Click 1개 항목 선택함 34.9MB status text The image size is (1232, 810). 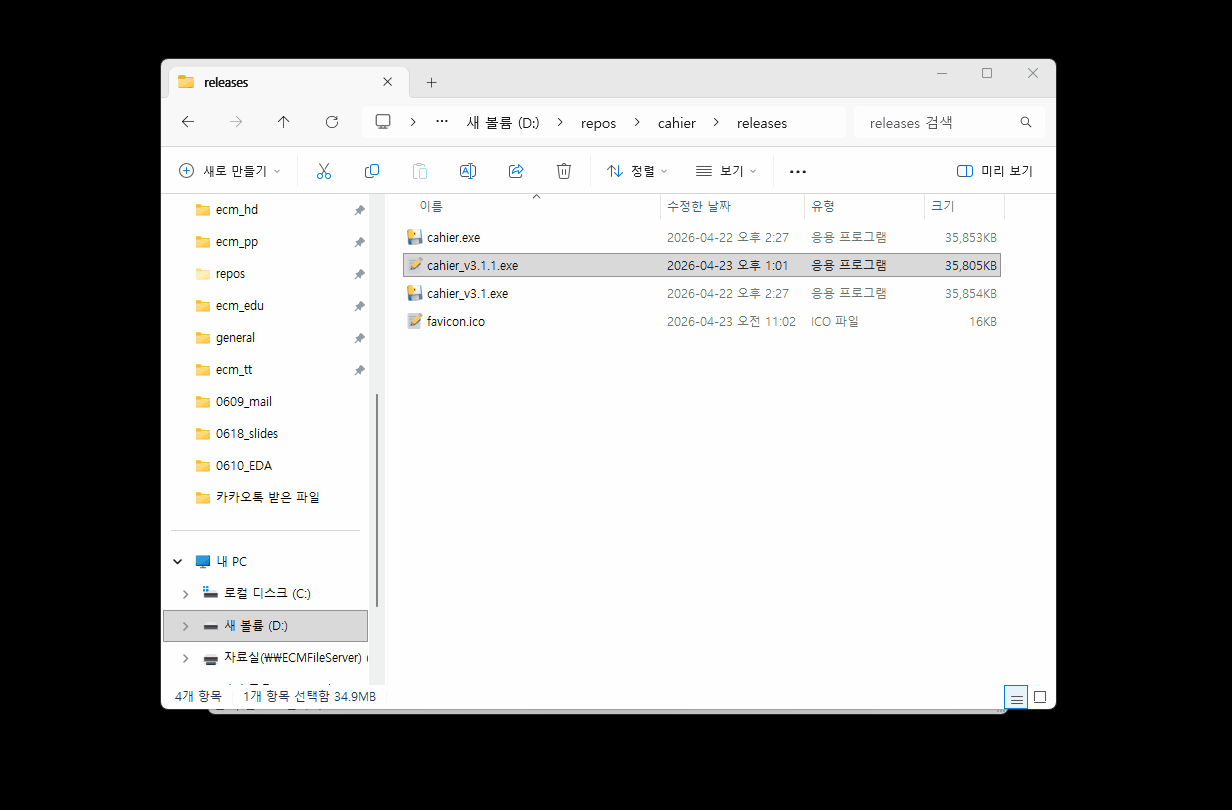[x=309, y=696]
